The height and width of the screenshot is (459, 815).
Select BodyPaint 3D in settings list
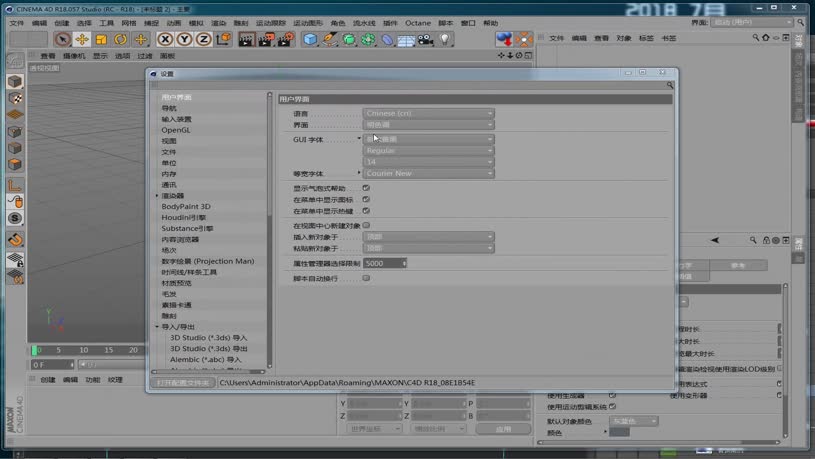pos(186,206)
